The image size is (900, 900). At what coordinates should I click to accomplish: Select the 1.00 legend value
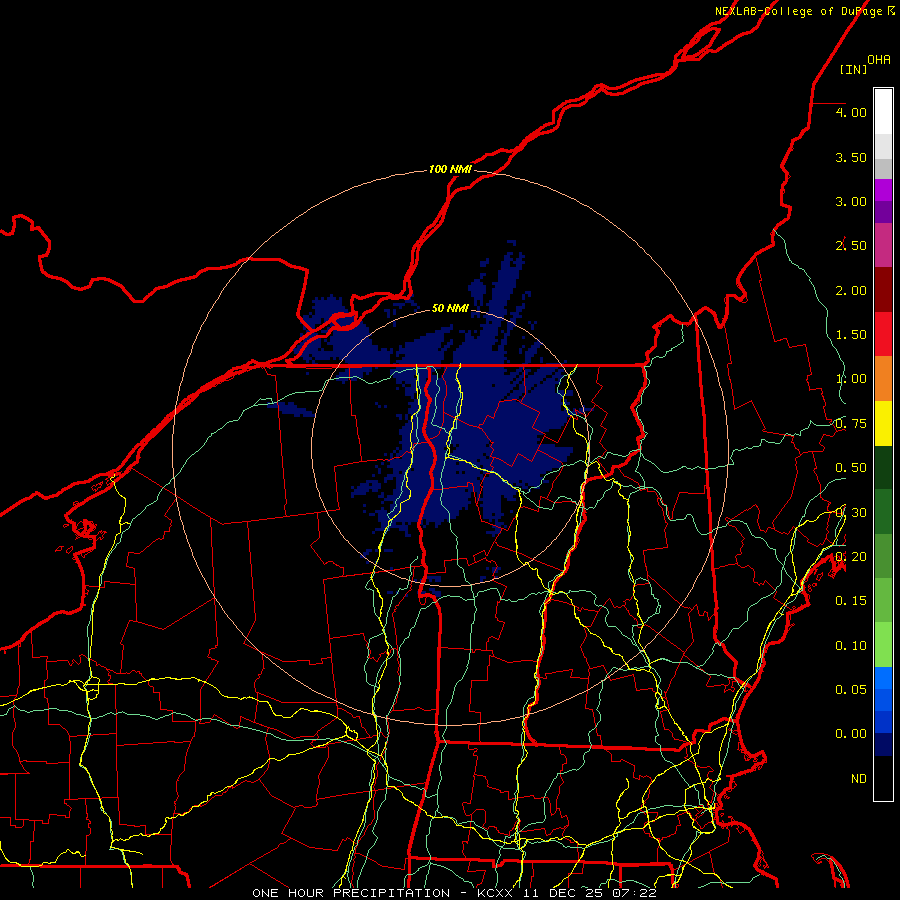click(851, 379)
